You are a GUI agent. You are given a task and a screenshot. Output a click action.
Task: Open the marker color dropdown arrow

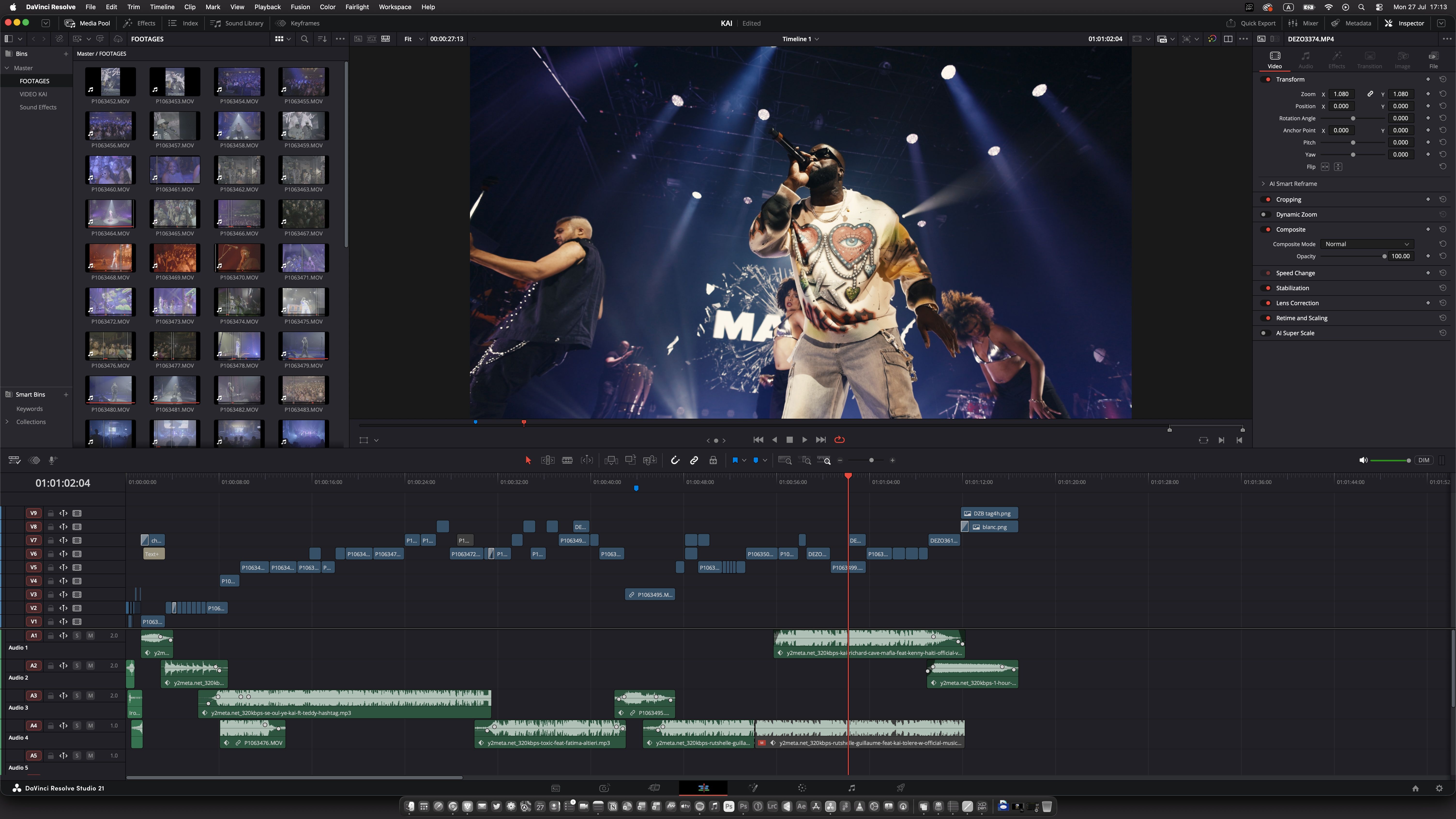[765, 460]
